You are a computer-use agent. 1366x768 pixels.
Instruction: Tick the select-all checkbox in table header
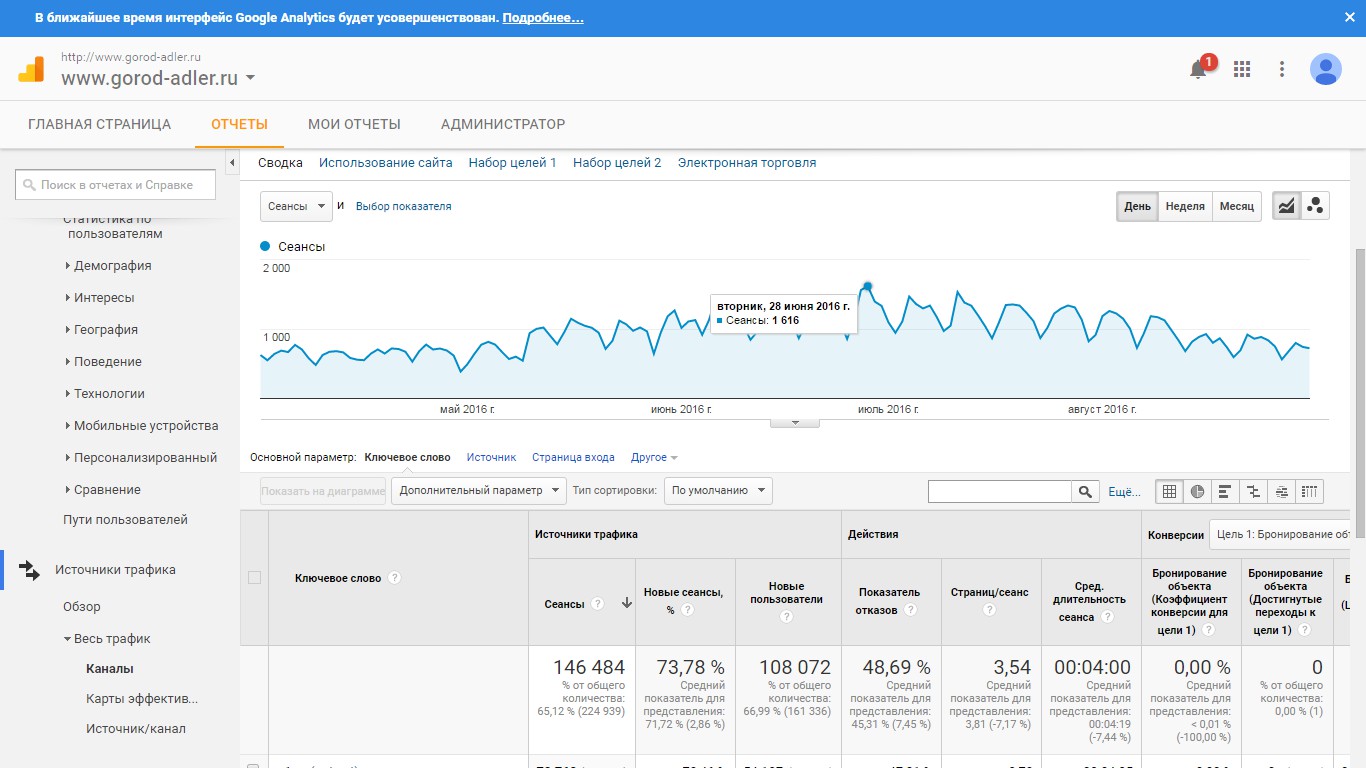tap(254, 577)
